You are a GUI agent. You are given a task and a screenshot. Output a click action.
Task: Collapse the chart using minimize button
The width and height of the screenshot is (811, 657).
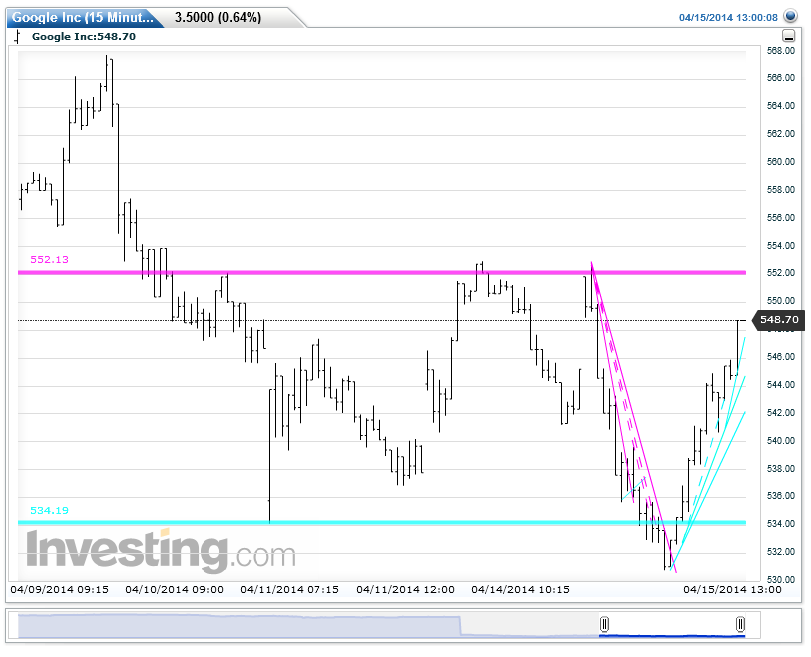tap(788, 36)
